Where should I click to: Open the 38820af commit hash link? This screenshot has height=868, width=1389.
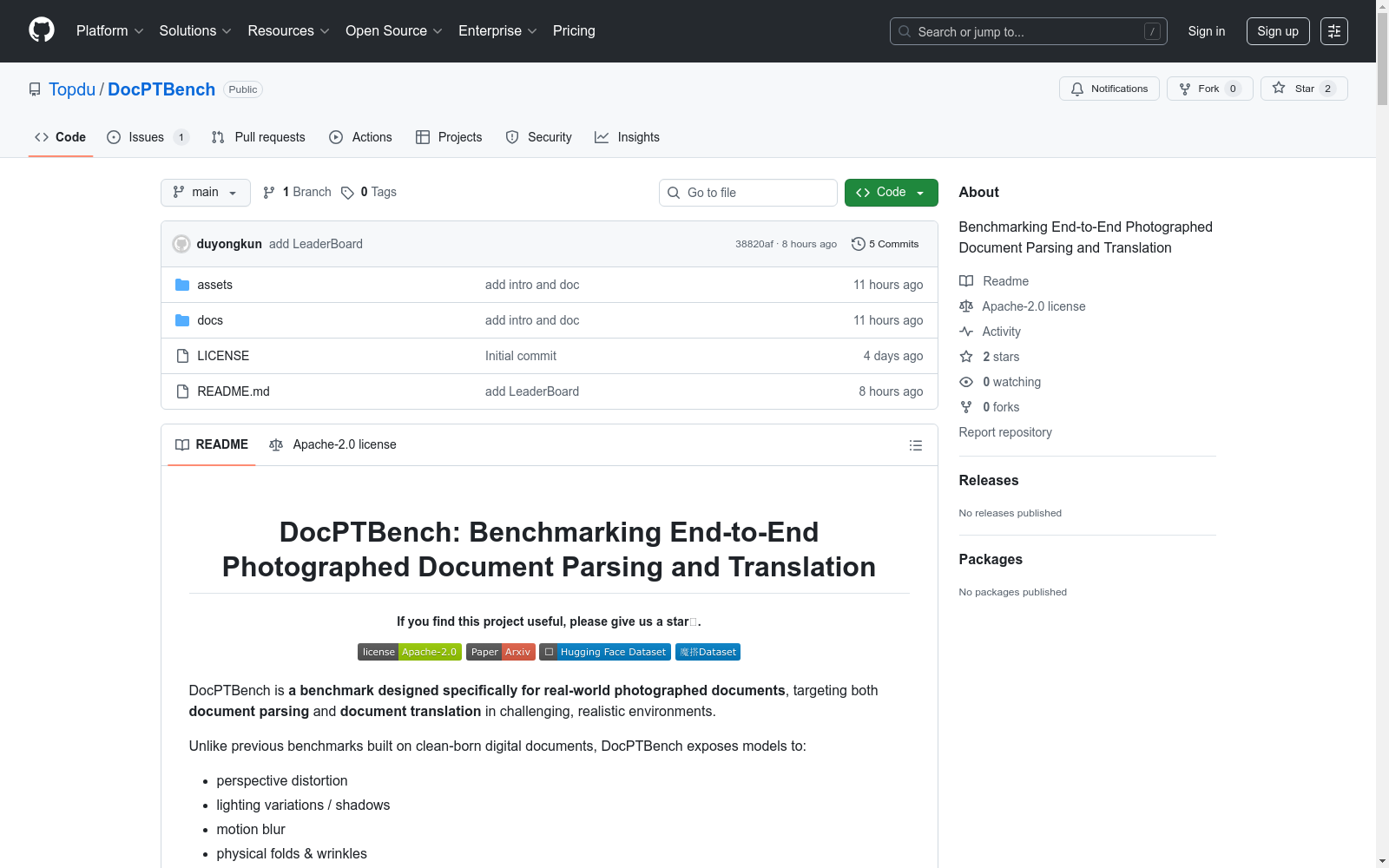(x=754, y=244)
